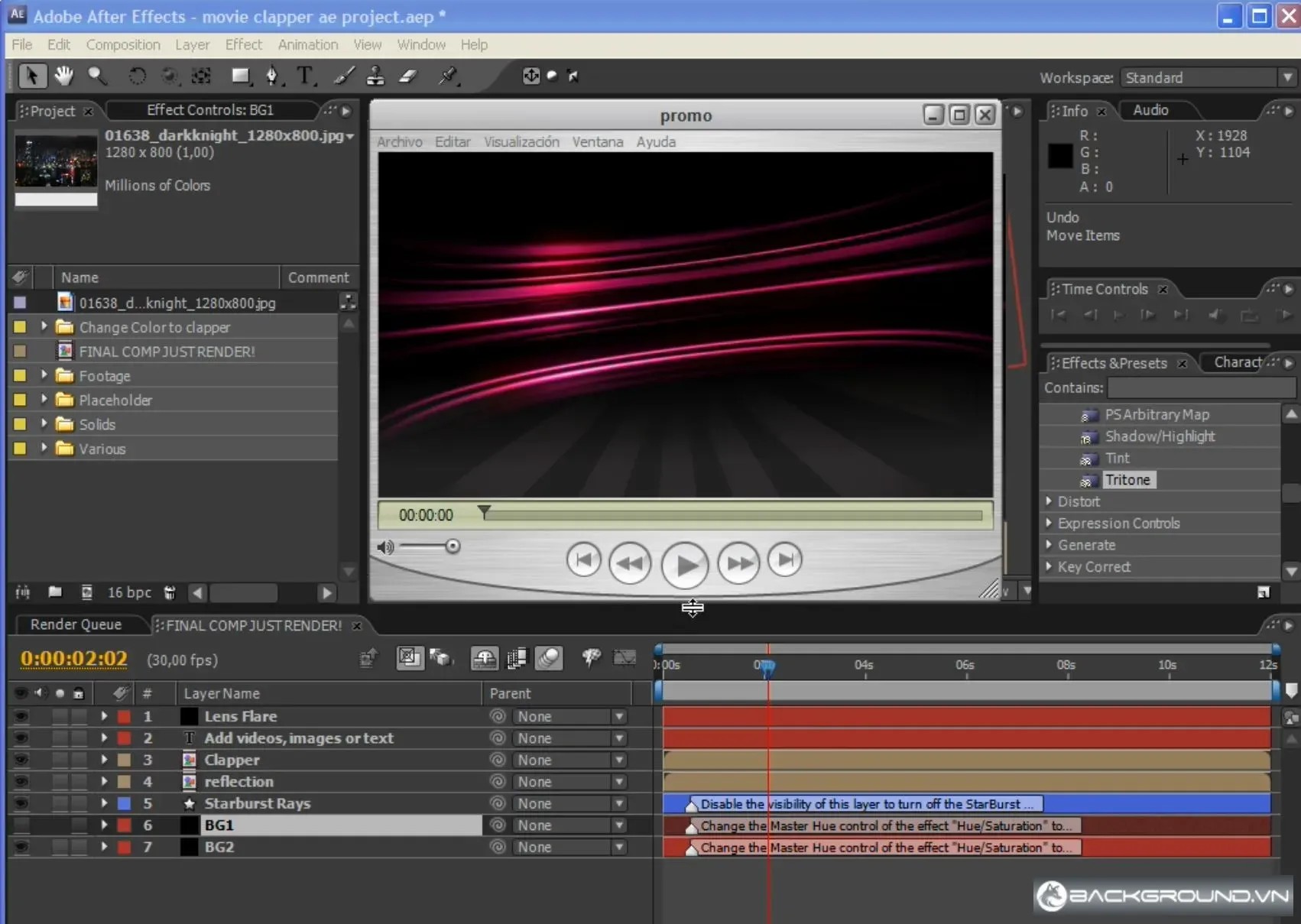The width and height of the screenshot is (1301, 924).
Task: Select the Rotation tool
Action: coord(137,76)
